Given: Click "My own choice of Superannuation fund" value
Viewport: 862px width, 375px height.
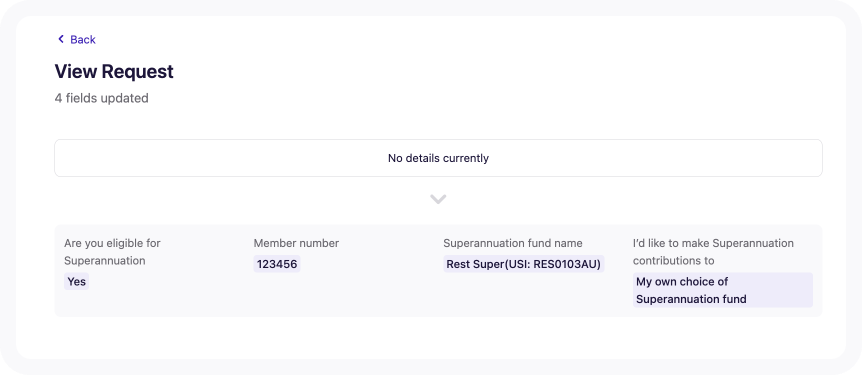Looking at the screenshot, I should [x=722, y=290].
